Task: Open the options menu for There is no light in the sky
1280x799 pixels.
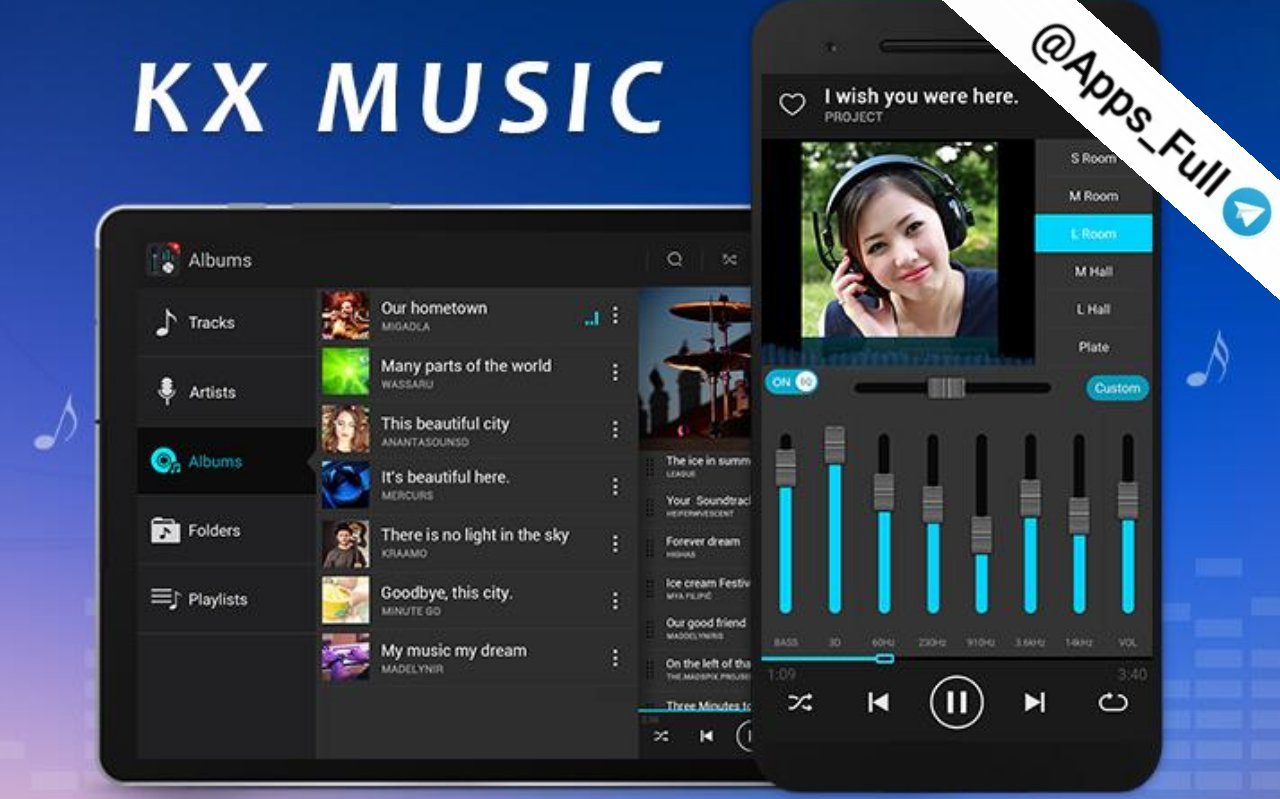Action: (x=615, y=544)
